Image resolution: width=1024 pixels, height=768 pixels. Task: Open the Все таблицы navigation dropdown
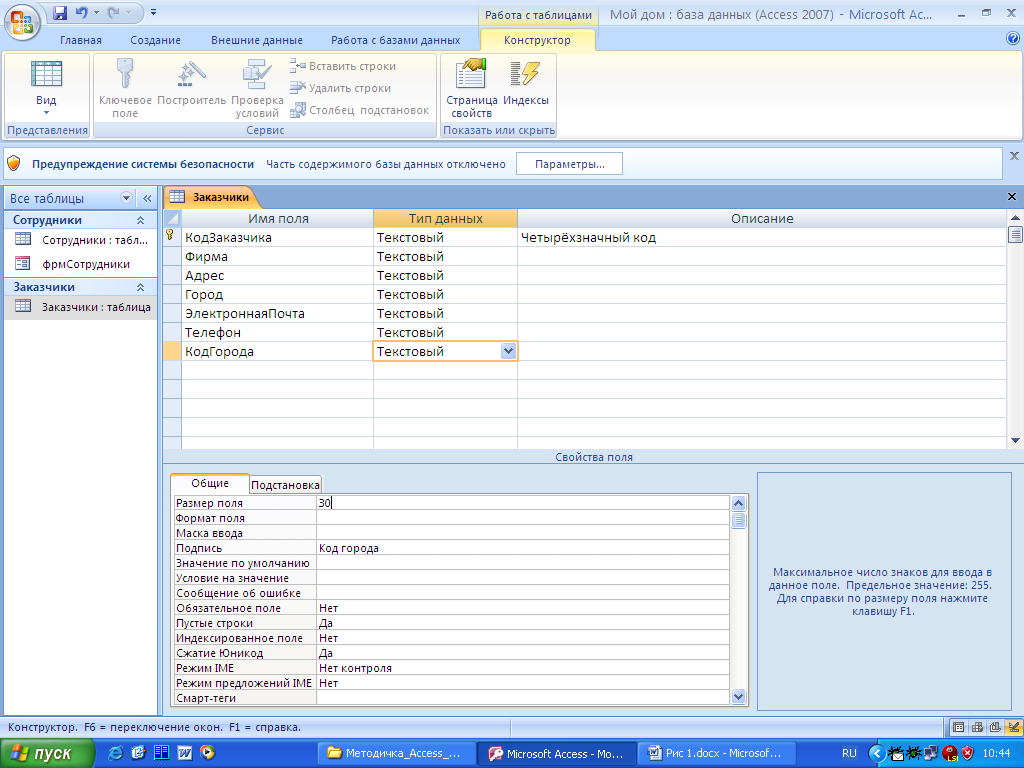point(127,198)
